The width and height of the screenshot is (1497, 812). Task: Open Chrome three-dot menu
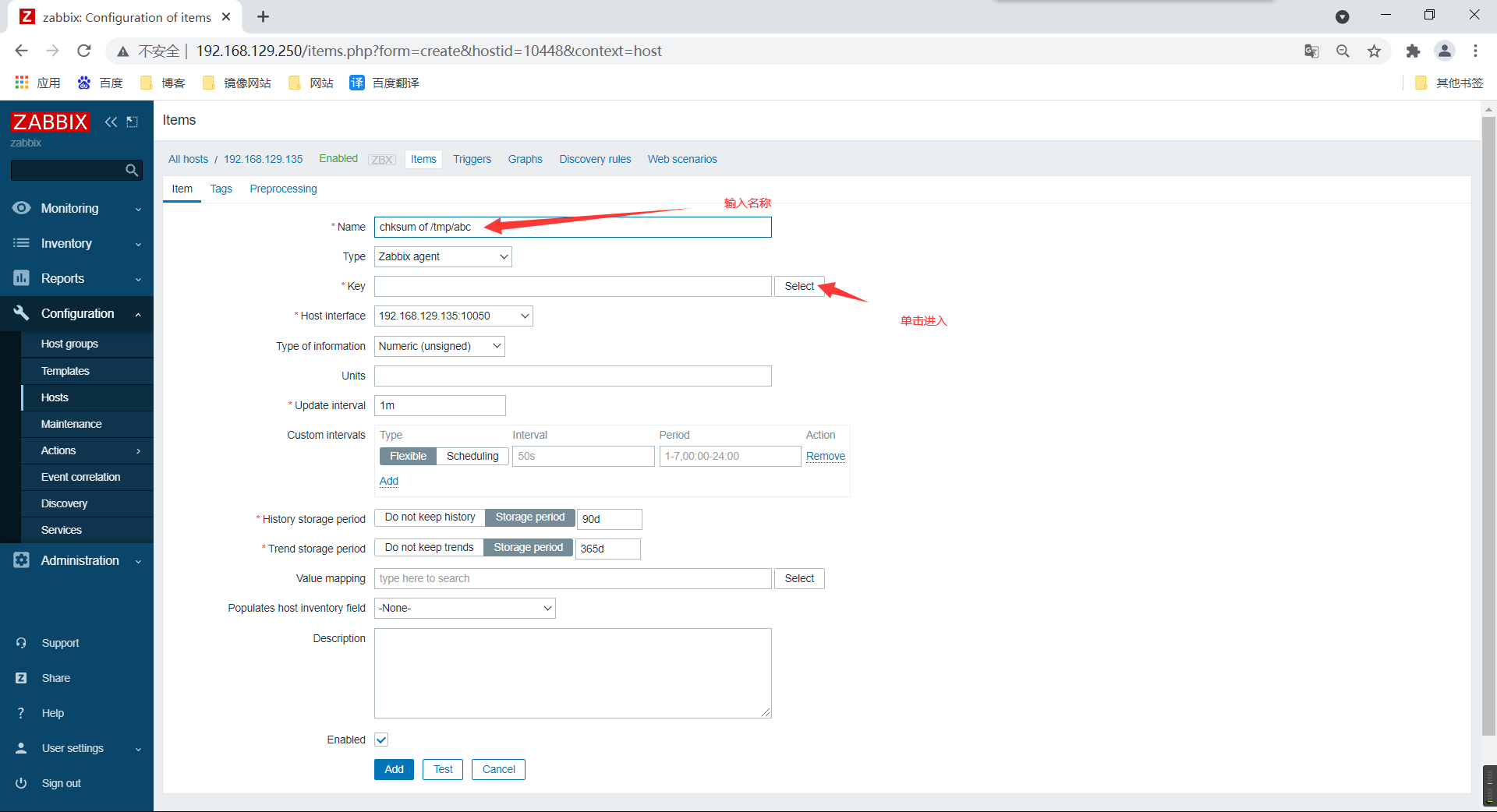point(1475,51)
